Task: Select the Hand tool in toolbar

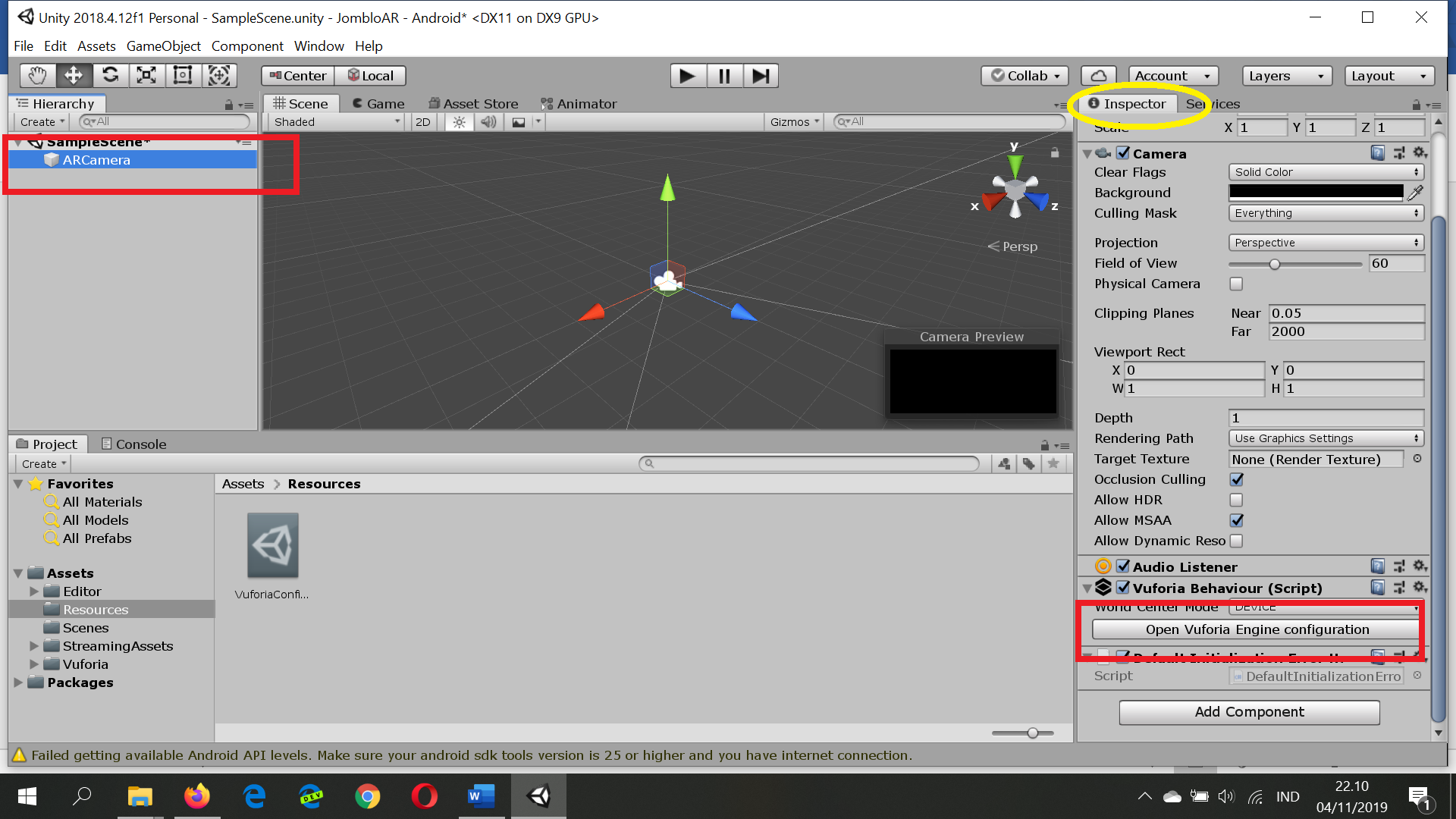Action: pos(36,75)
